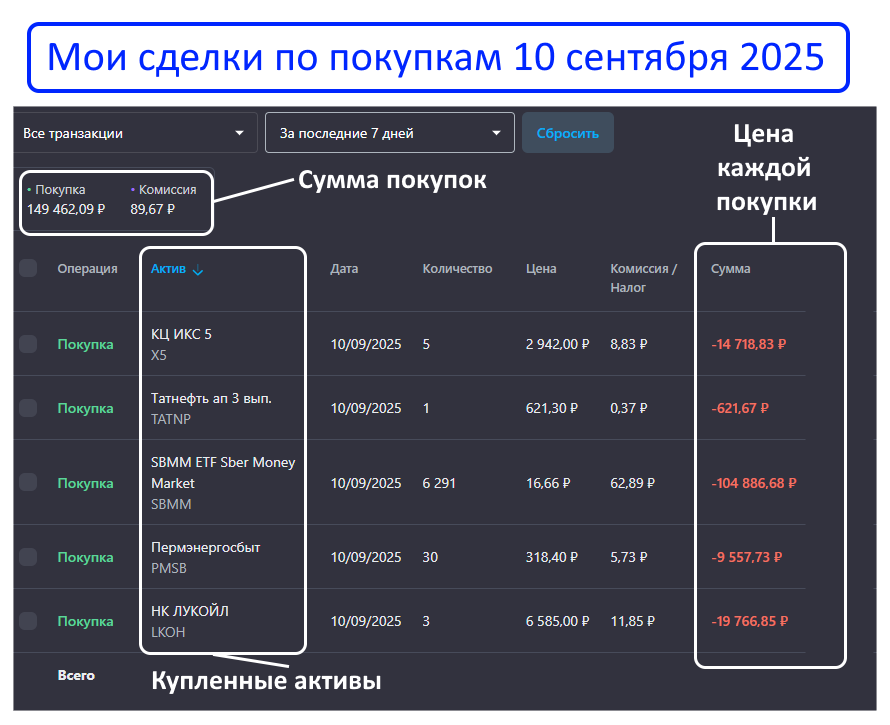The height and width of the screenshot is (725, 890).
Task: Enable the НК ЛУКОЙЛ row checkbox
Action: tap(28, 621)
